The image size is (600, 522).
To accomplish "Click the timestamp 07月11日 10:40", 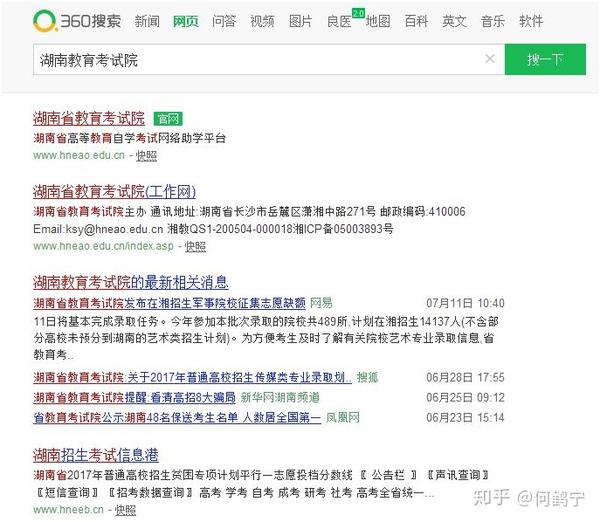I will (x=465, y=303).
